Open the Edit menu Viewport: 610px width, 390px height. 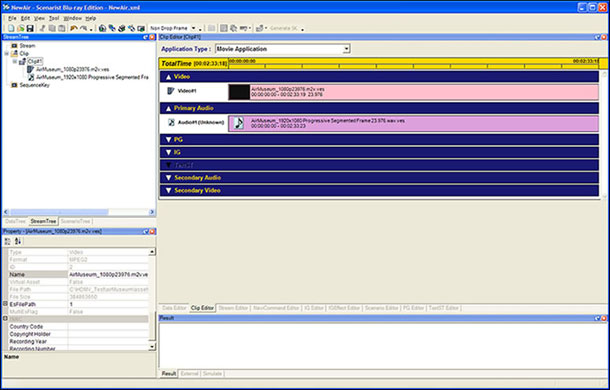[25, 18]
